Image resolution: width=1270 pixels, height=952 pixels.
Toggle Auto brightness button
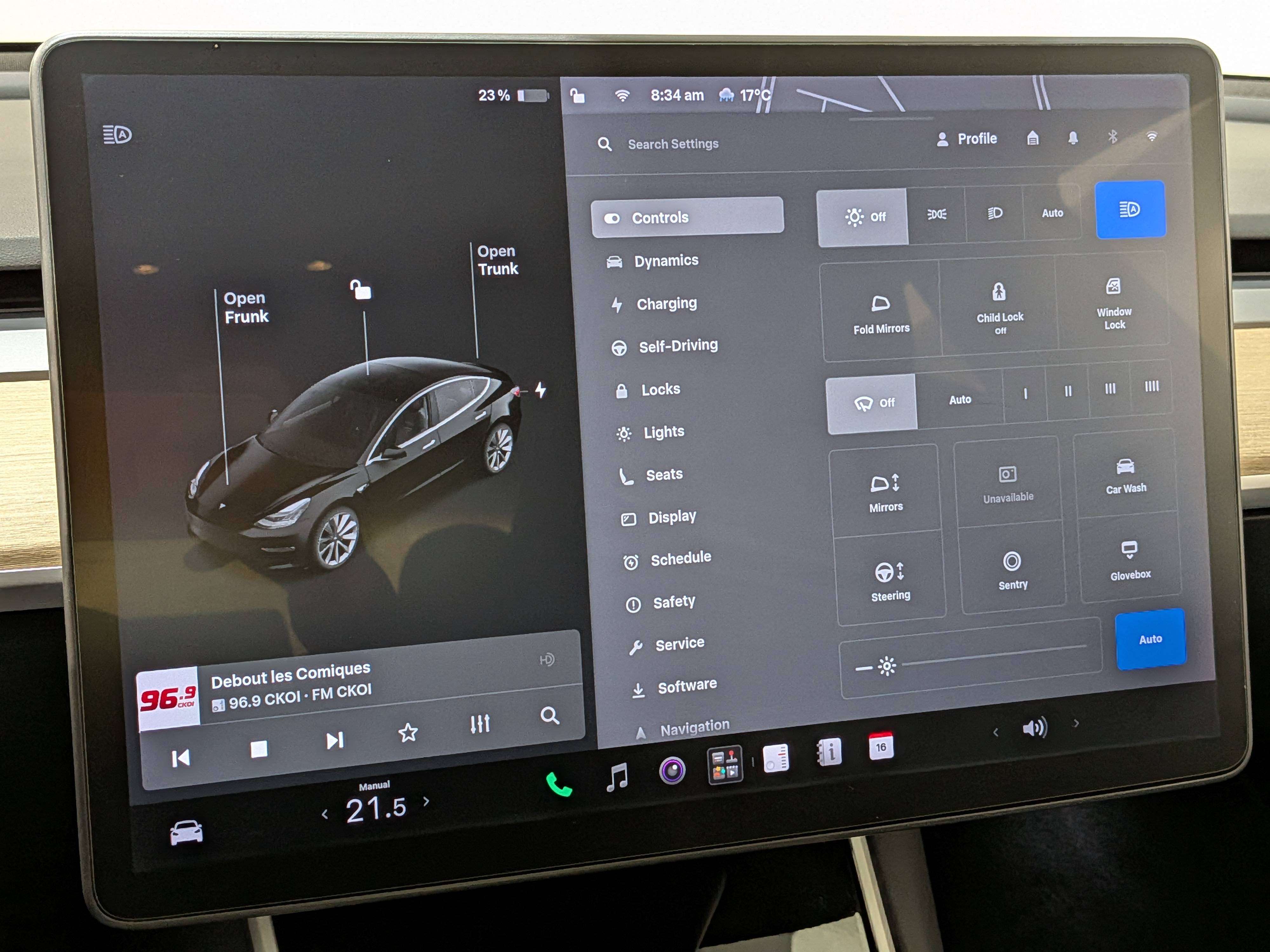point(1150,639)
